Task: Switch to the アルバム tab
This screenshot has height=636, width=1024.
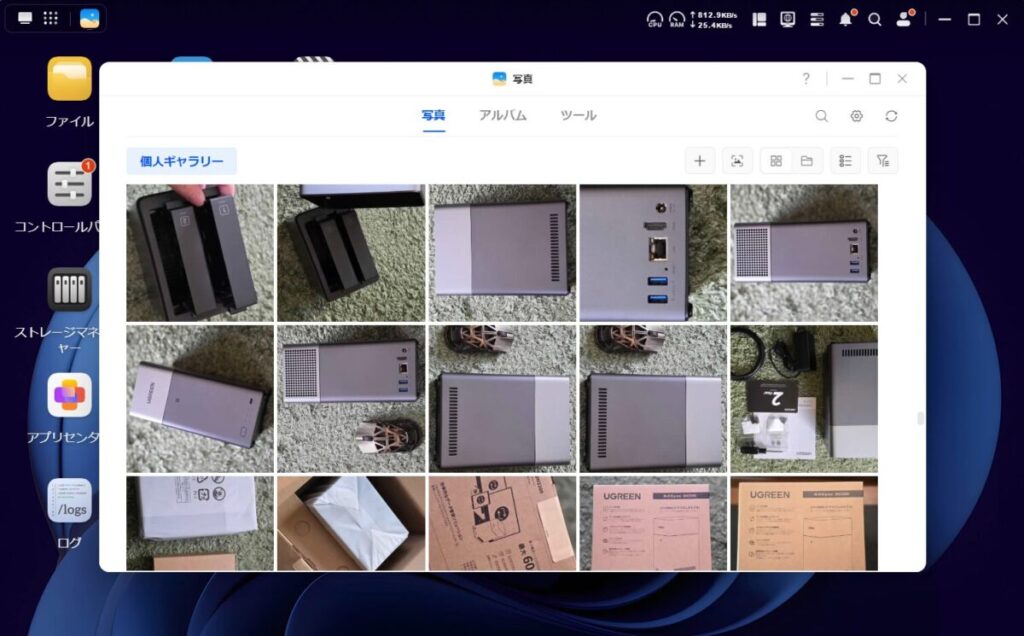Action: tap(502, 115)
